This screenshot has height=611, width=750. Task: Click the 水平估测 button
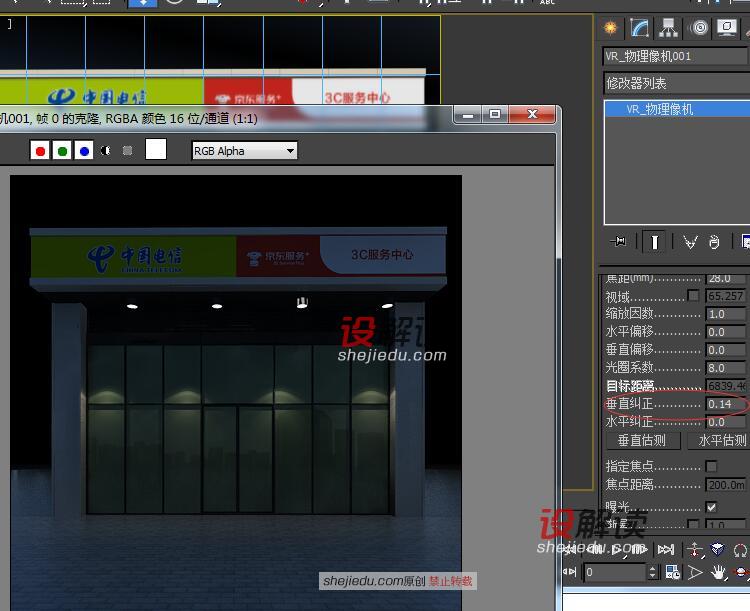720,440
